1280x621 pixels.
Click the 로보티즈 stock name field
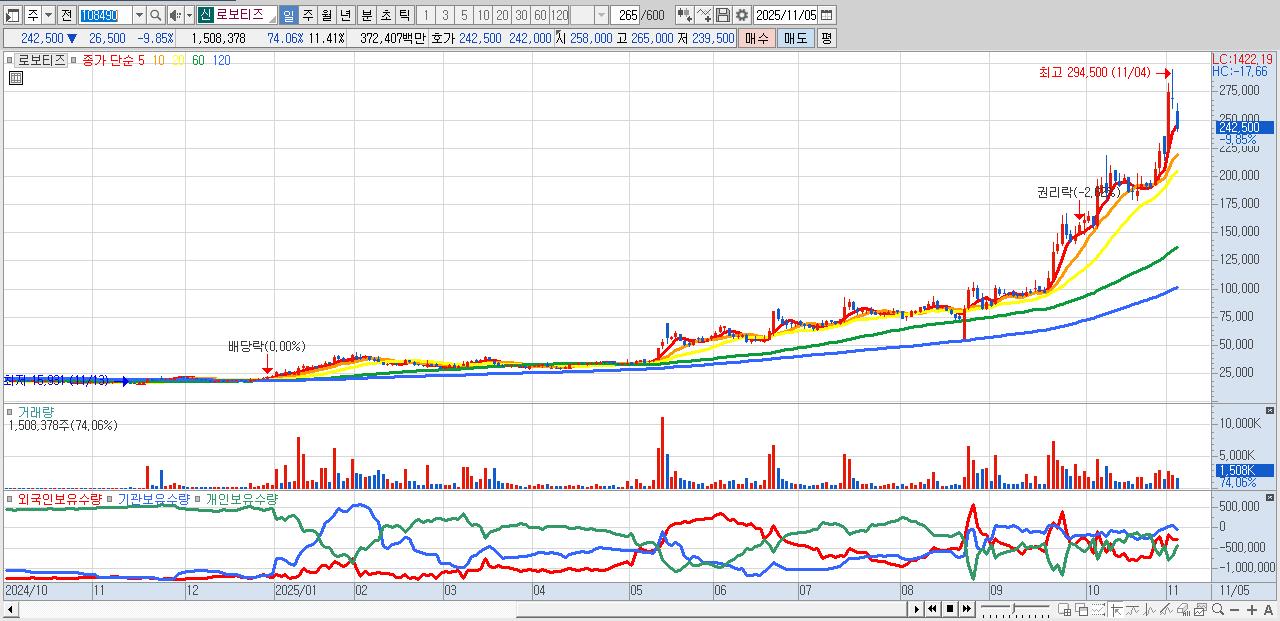click(244, 15)
